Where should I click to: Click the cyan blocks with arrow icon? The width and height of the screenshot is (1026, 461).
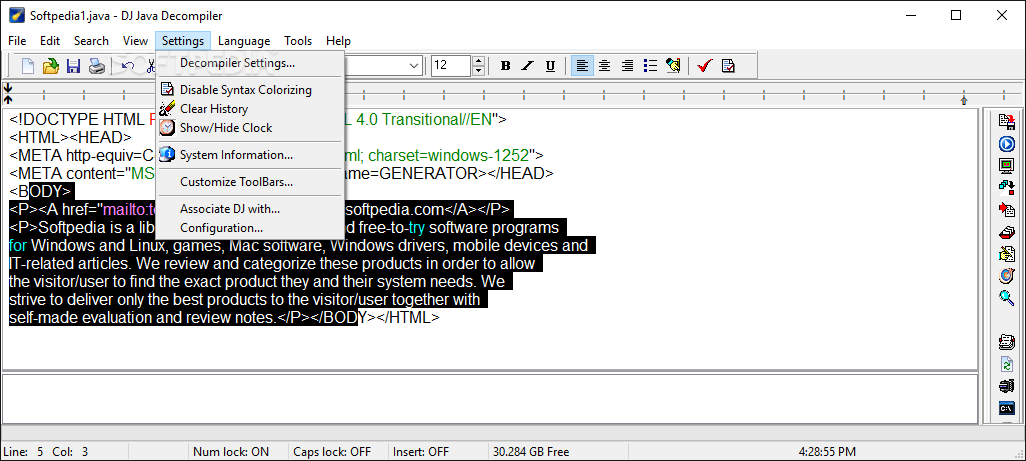1006,187
